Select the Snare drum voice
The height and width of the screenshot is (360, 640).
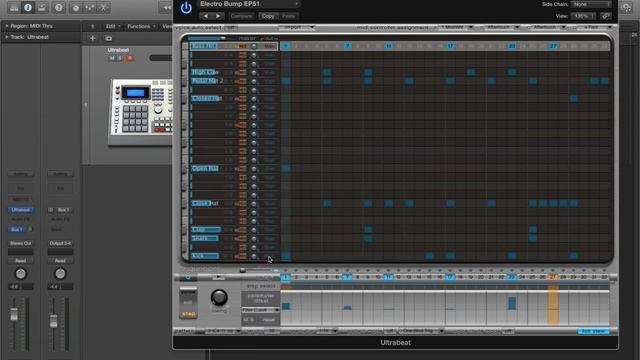tap(205, 238)
